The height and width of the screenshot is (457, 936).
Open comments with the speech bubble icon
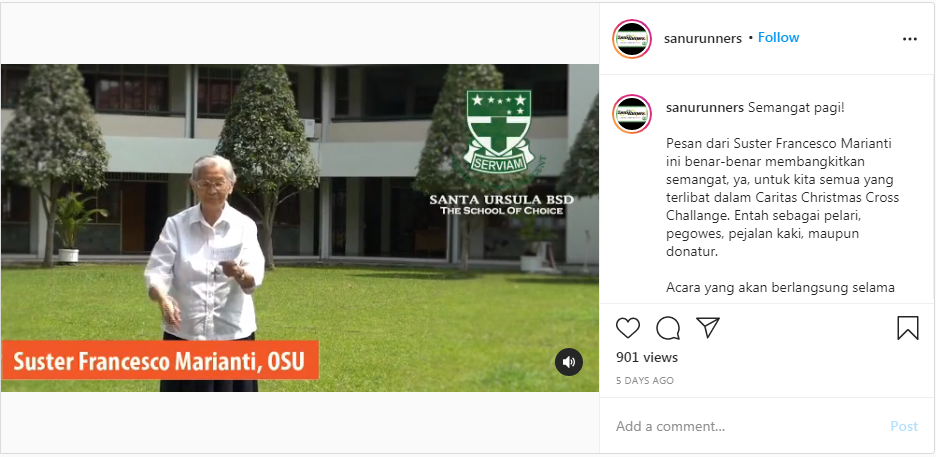point(667,328)
